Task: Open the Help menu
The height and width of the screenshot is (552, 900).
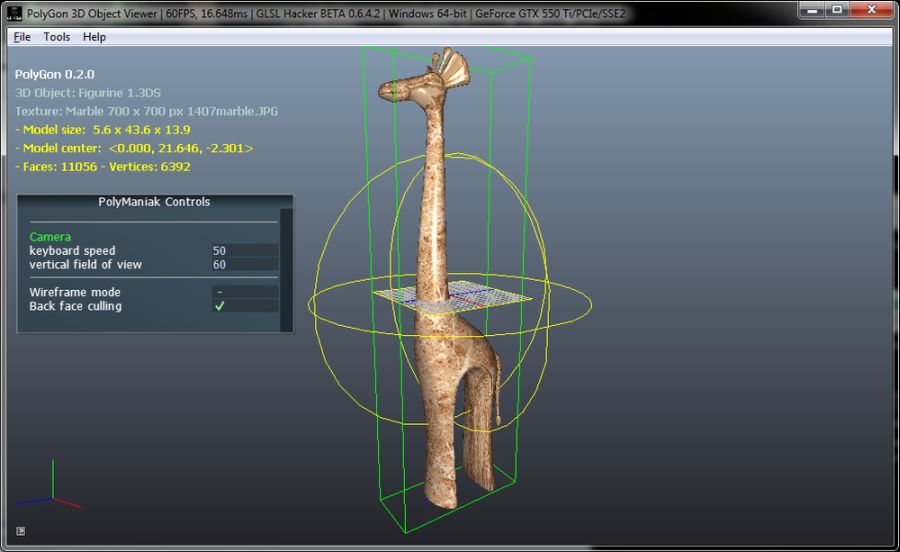Action: point(94,37)
